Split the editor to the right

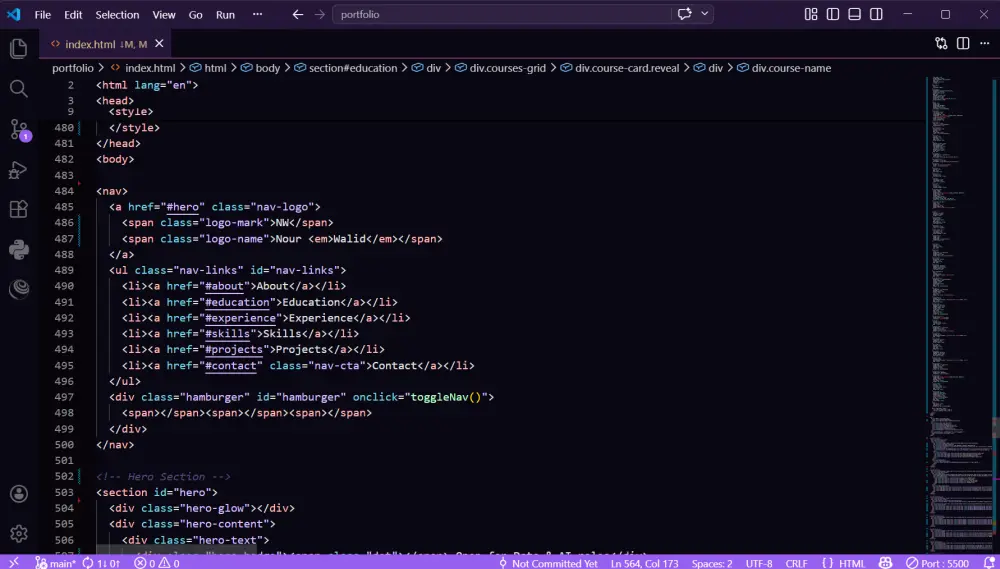pyautogui.click(x=963, y=43)
